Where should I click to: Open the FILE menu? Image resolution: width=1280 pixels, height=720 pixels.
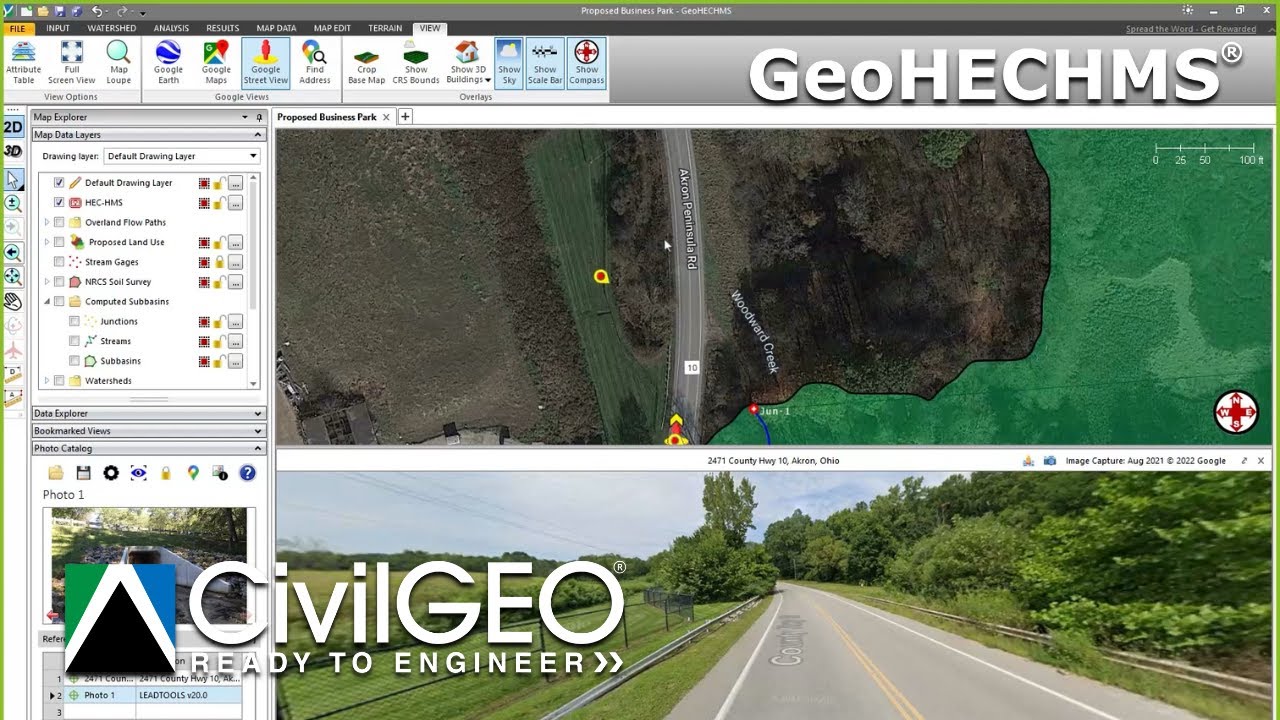(x=18, y=28)
